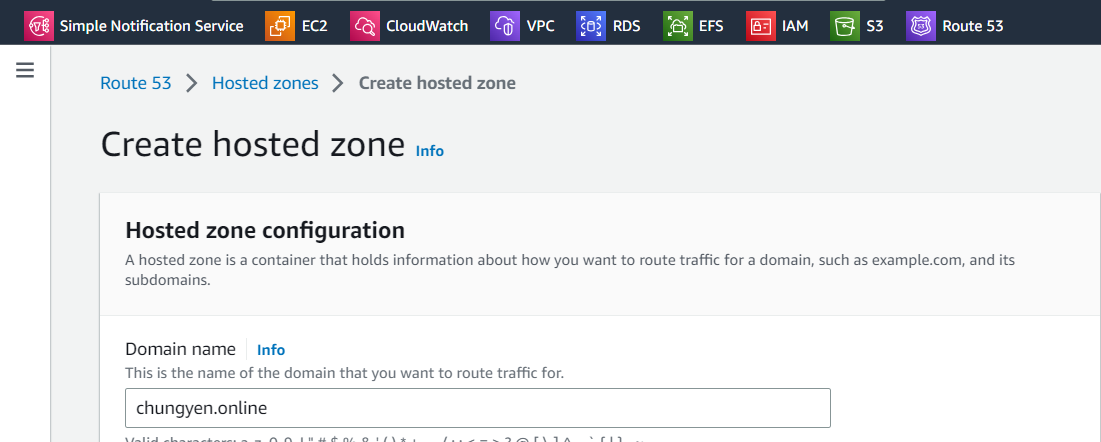This screenshot has width=1101, height=442.
Task: Click 'Create hosted zone' breadcrumb text
Action: pos(437,83)
